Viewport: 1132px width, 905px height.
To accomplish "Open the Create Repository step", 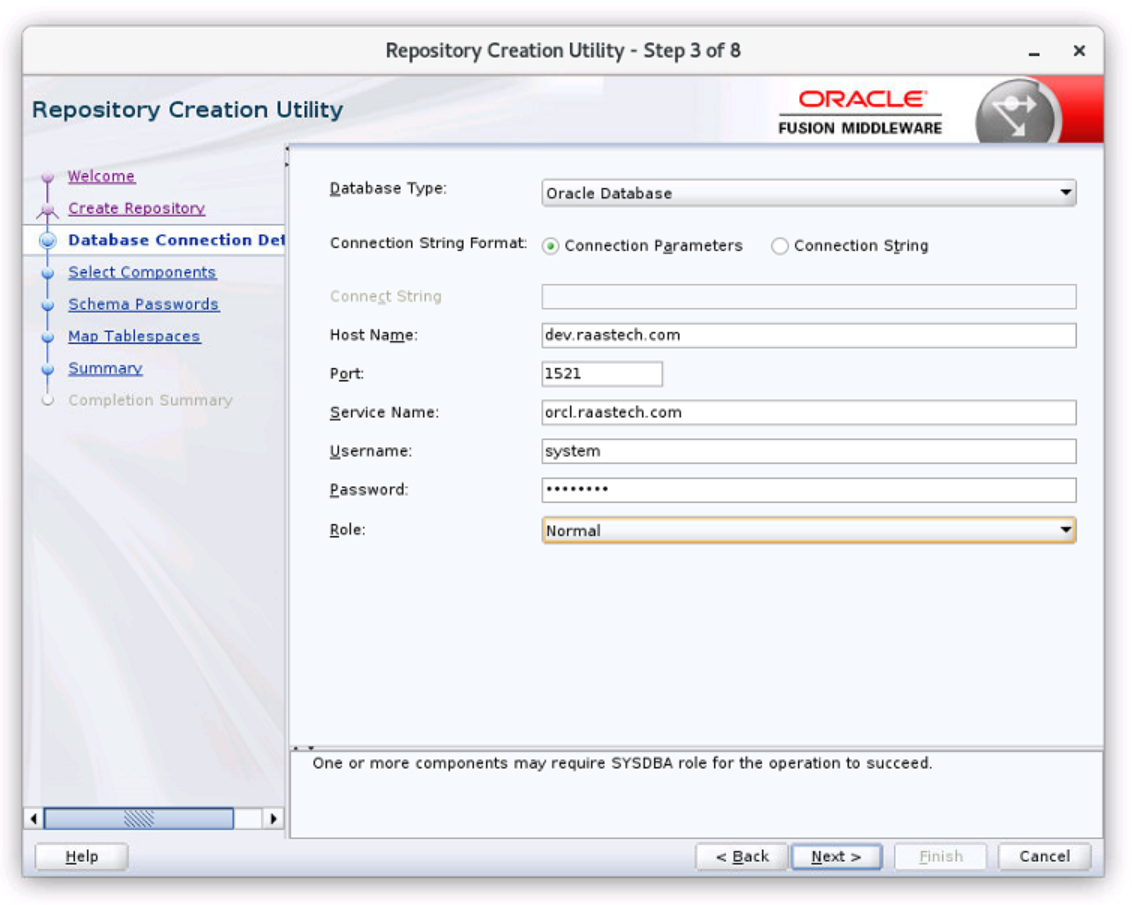I will (x=136, y=208).
